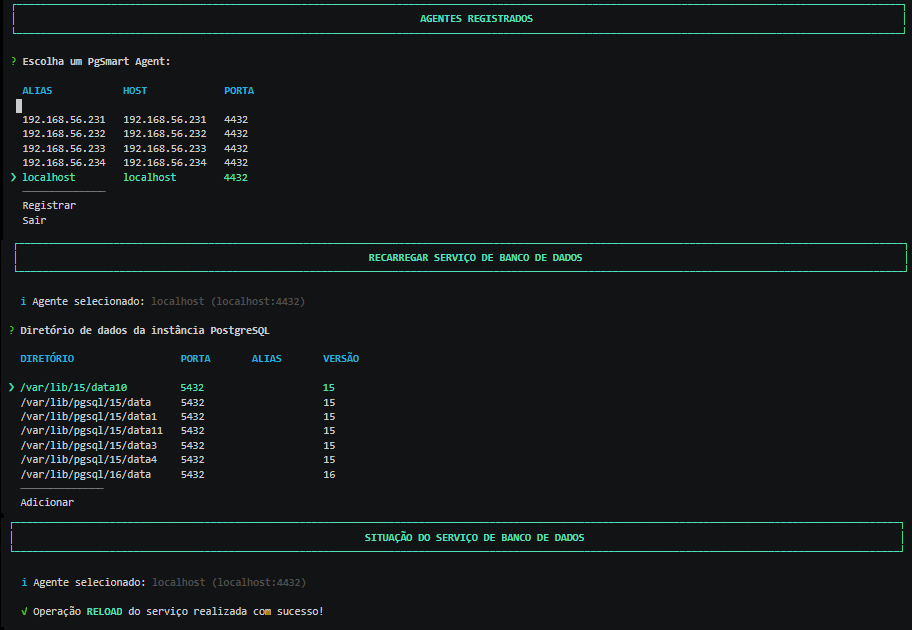Click the RELOAD keyword in success message
This screenshot has height=630, width=912.
tap(105, 612)
